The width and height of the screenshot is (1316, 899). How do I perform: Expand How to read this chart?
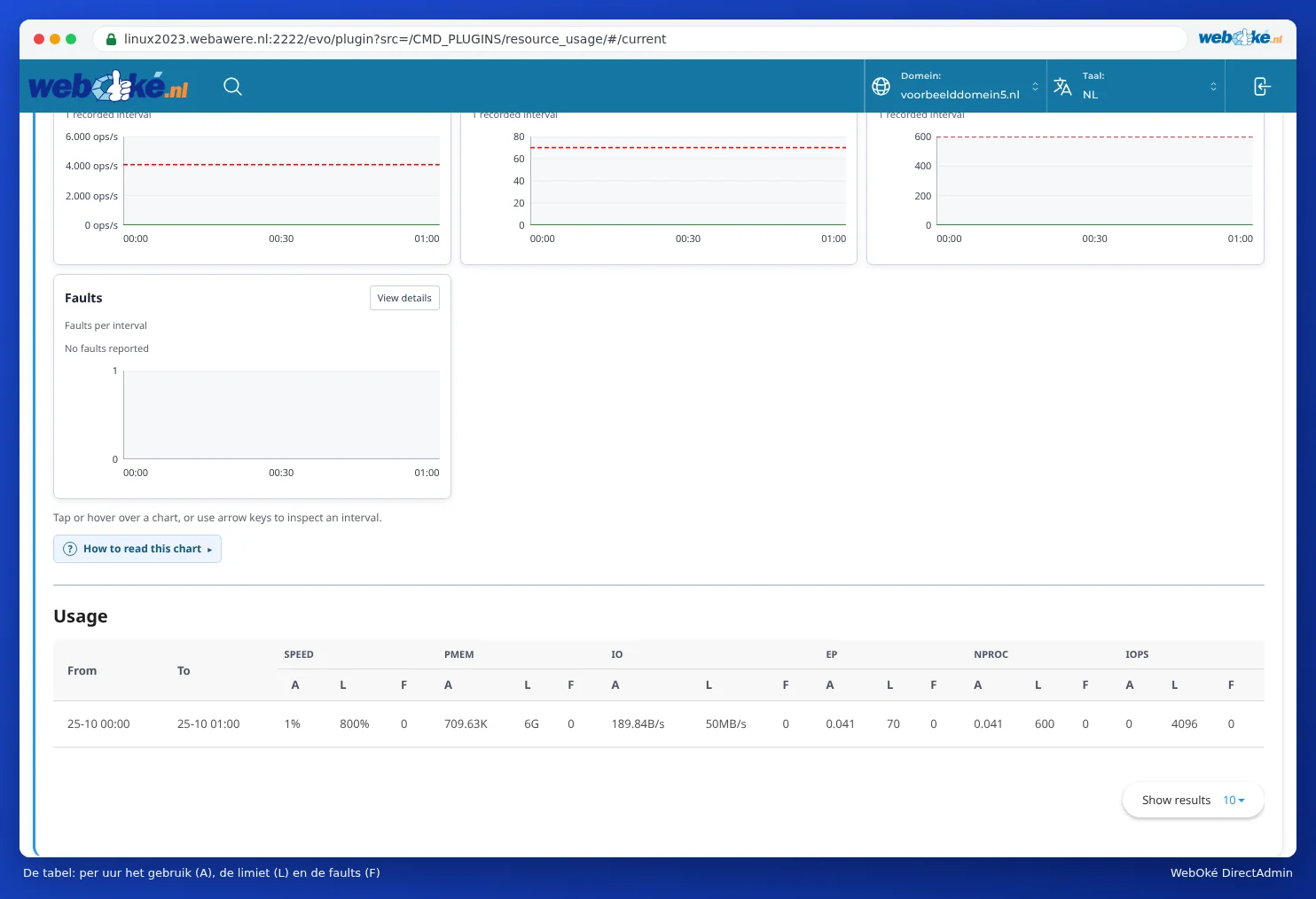click(137, 549)
